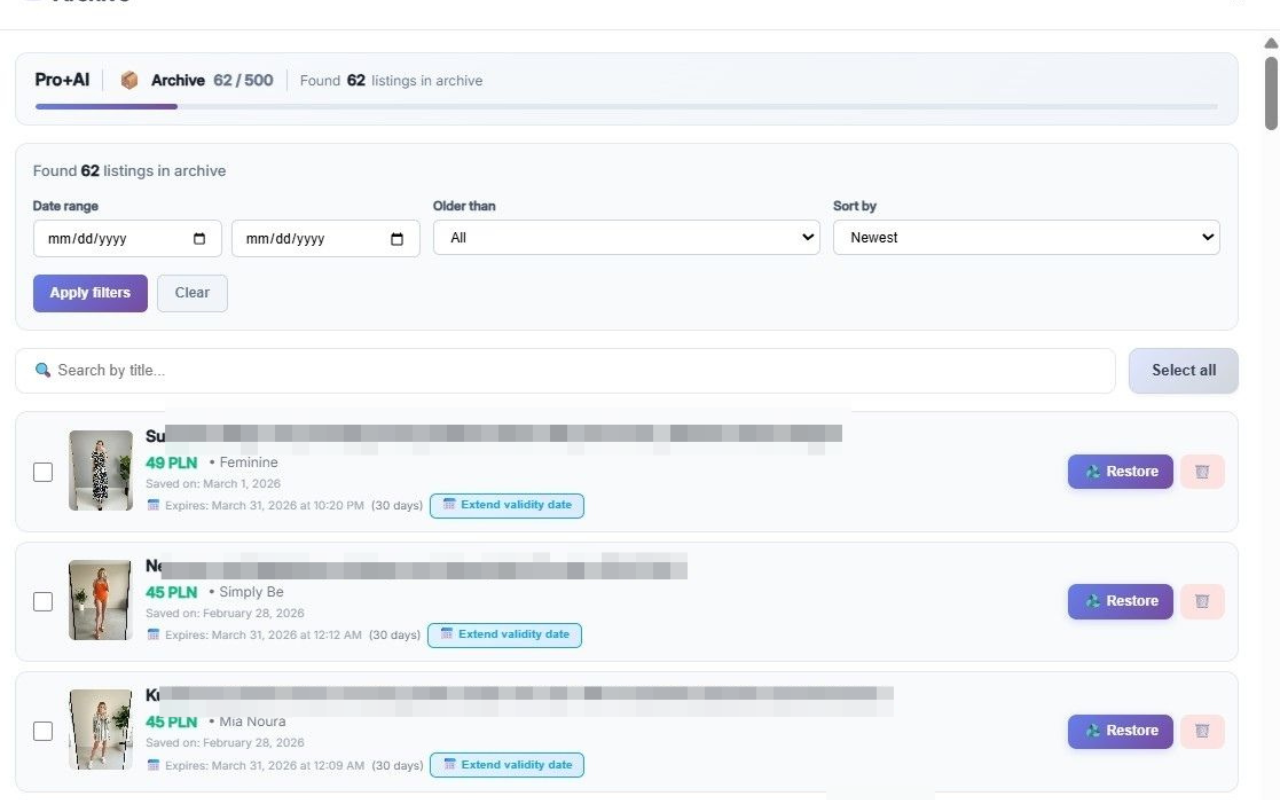
Task: Click calendar icon beside 12:09 AM expiry
Action: pyautogui.click(x=153, y=765)
